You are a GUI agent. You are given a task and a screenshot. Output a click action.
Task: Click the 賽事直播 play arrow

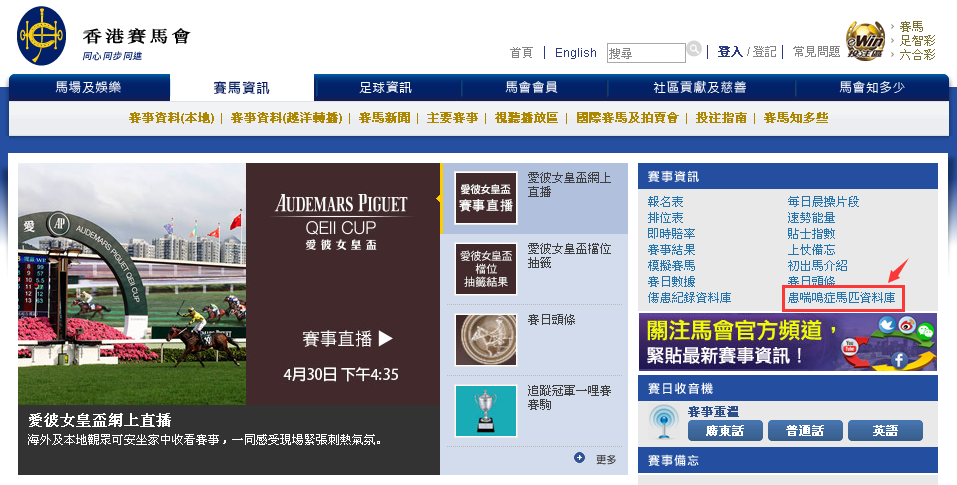[386, 338]
